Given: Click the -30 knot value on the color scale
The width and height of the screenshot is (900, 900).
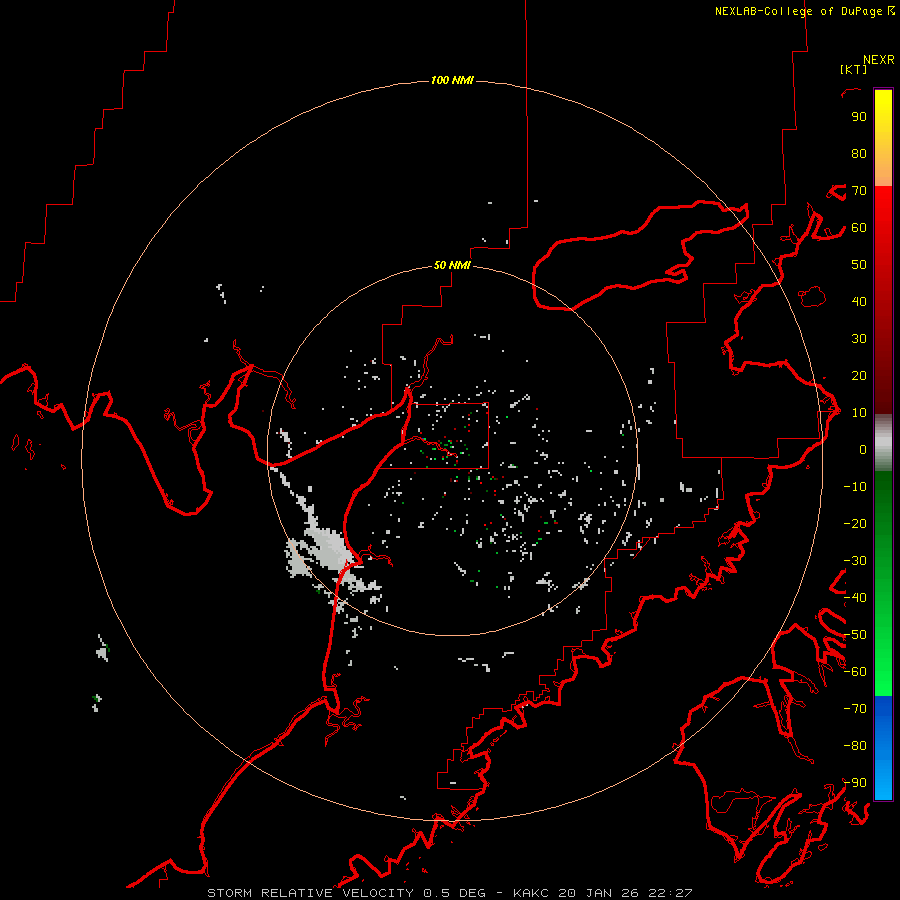Looking at the screenshot, I should (x=855, y=561).
